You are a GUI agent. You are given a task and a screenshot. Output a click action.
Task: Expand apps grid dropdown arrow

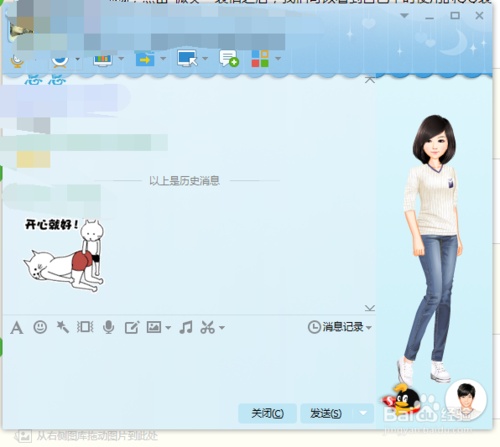pos(278,59)
